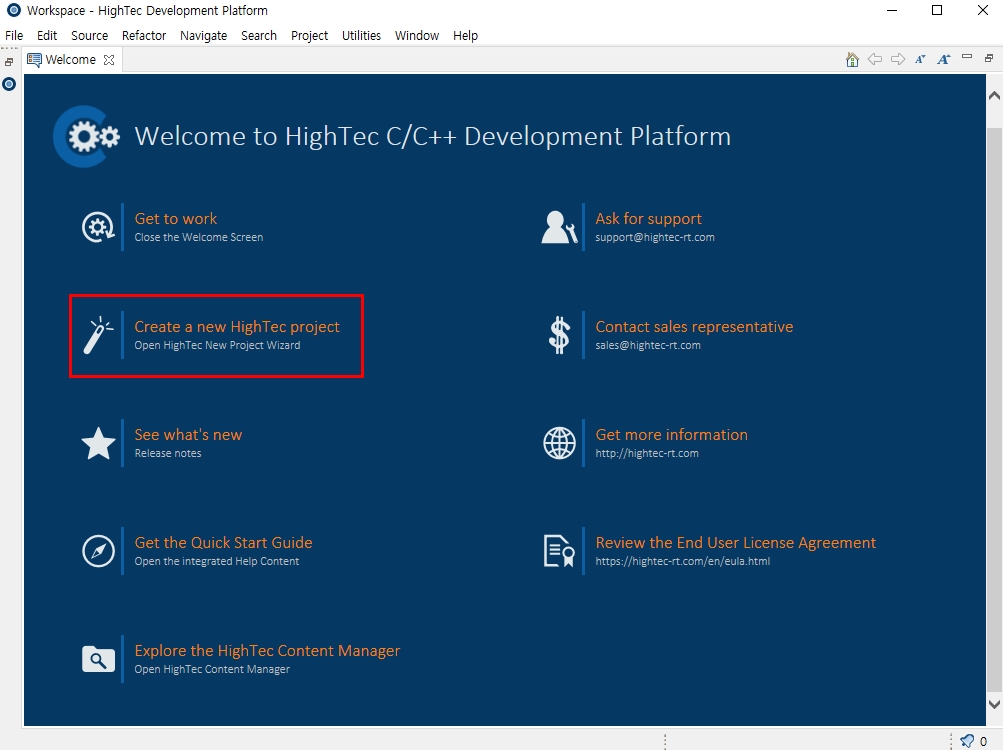Click the compass Quick Start Guide icon
The image size is (1003, 750).
[x=99, y=551]
